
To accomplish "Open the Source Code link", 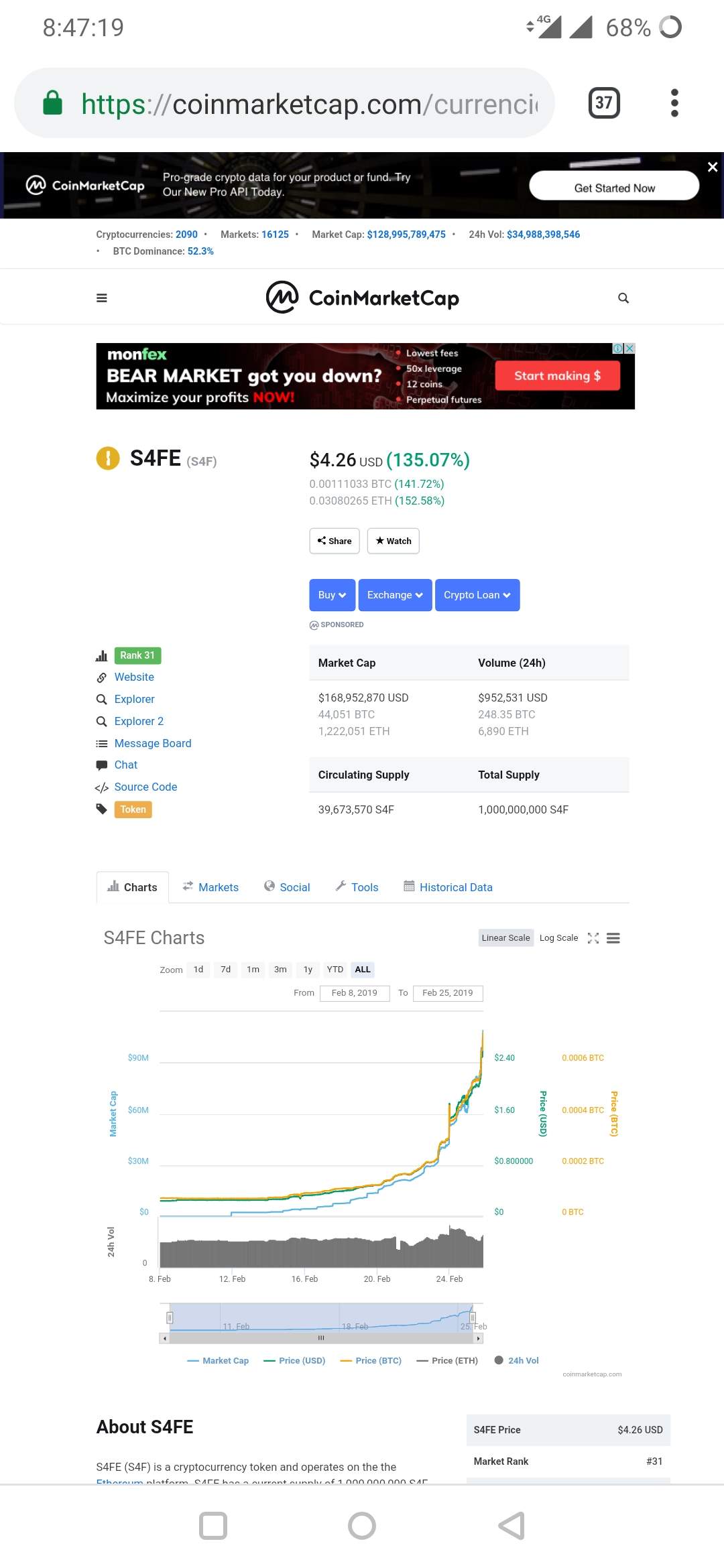I will pyautogui.click(x=145, y=787).
